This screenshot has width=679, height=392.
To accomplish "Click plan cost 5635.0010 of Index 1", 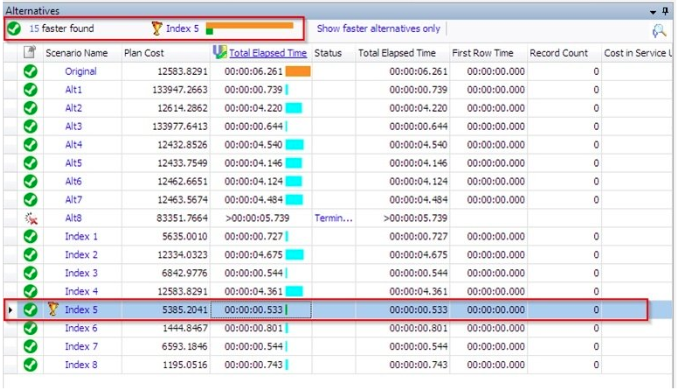I will pyautogui.click(x=185, y=236).
